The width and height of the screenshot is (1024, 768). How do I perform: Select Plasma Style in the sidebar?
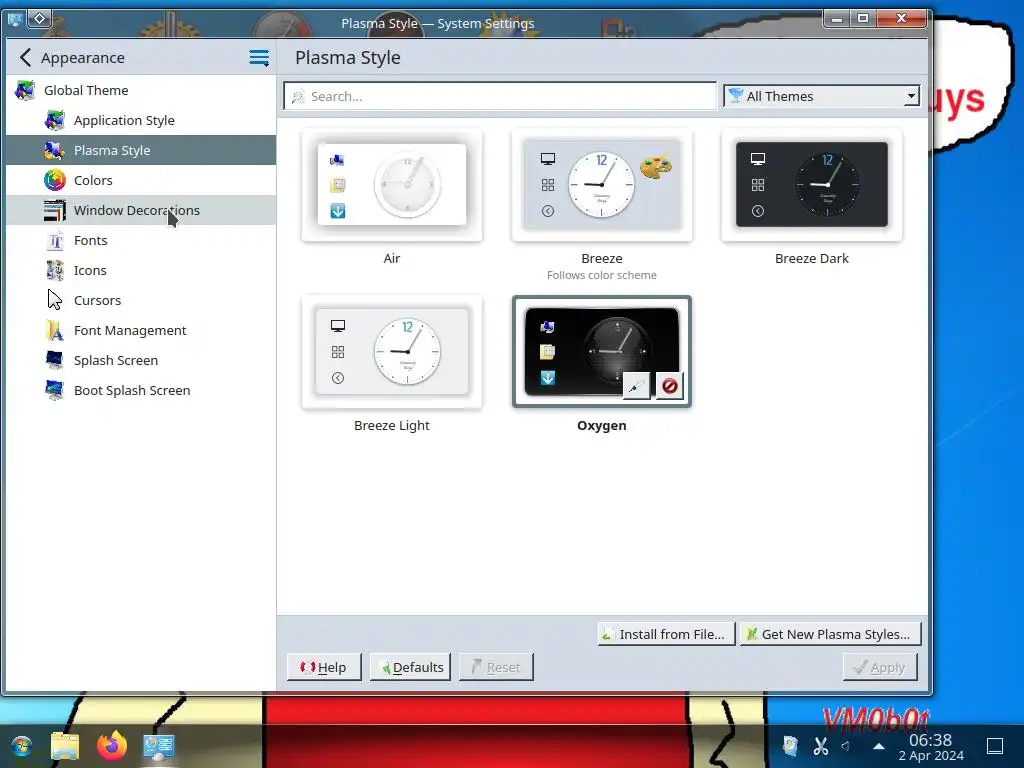click(x=141, y=150)
